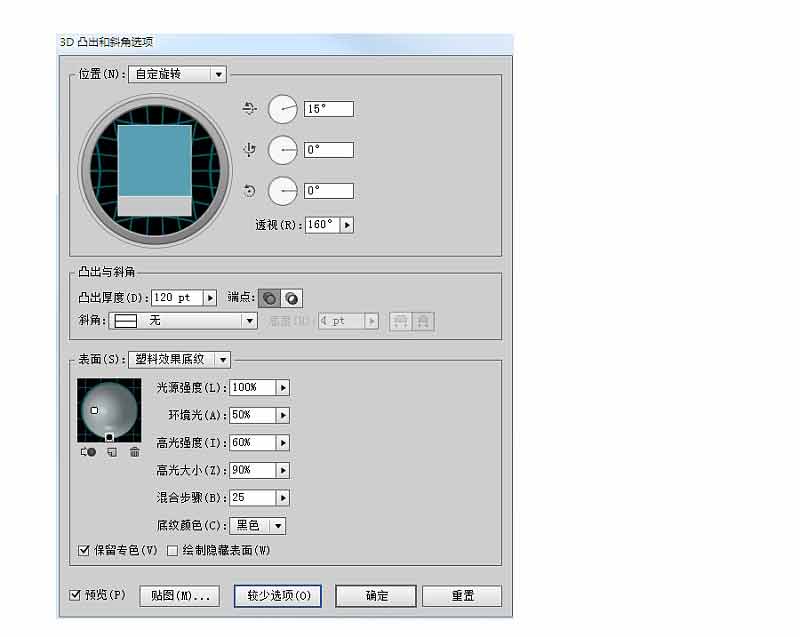Open the bevel shape dropdown
Viewport: 800px width, 637px height.
tap(183, 321)
